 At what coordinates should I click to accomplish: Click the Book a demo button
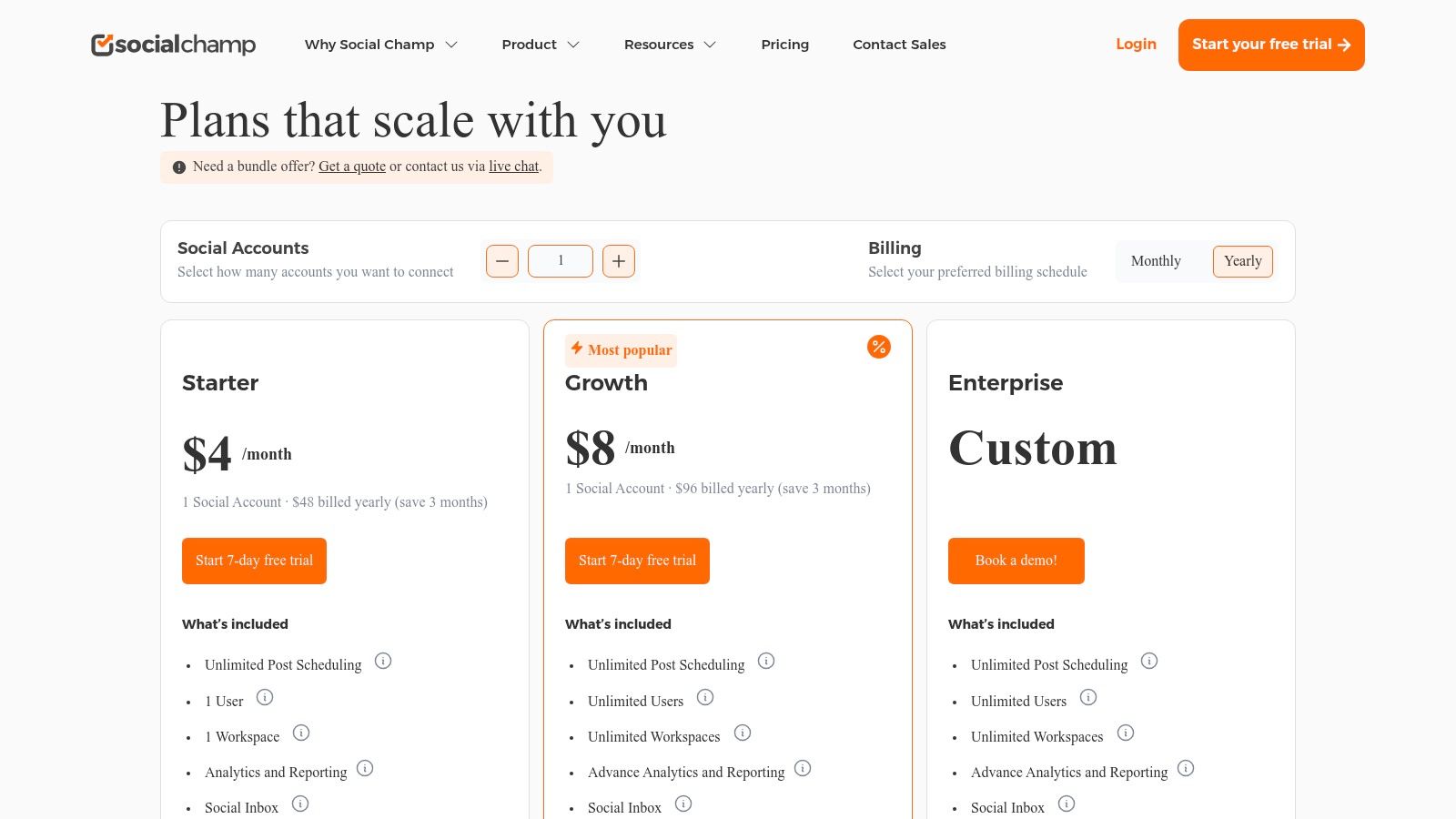tap(1016, 561)
